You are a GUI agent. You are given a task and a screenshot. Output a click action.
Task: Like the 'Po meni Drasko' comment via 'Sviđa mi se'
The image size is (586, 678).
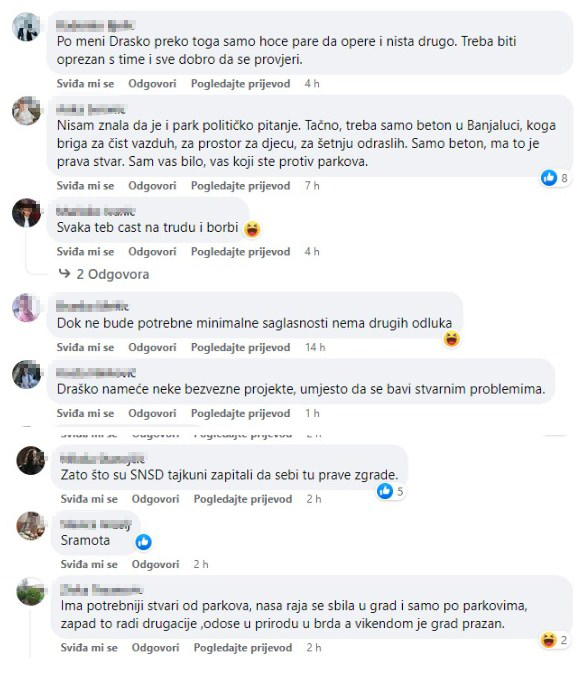pos(85,83)
